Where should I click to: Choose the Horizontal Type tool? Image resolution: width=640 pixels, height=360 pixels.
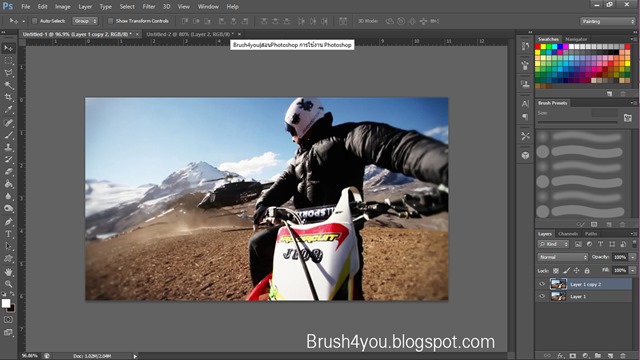point(8,234)
